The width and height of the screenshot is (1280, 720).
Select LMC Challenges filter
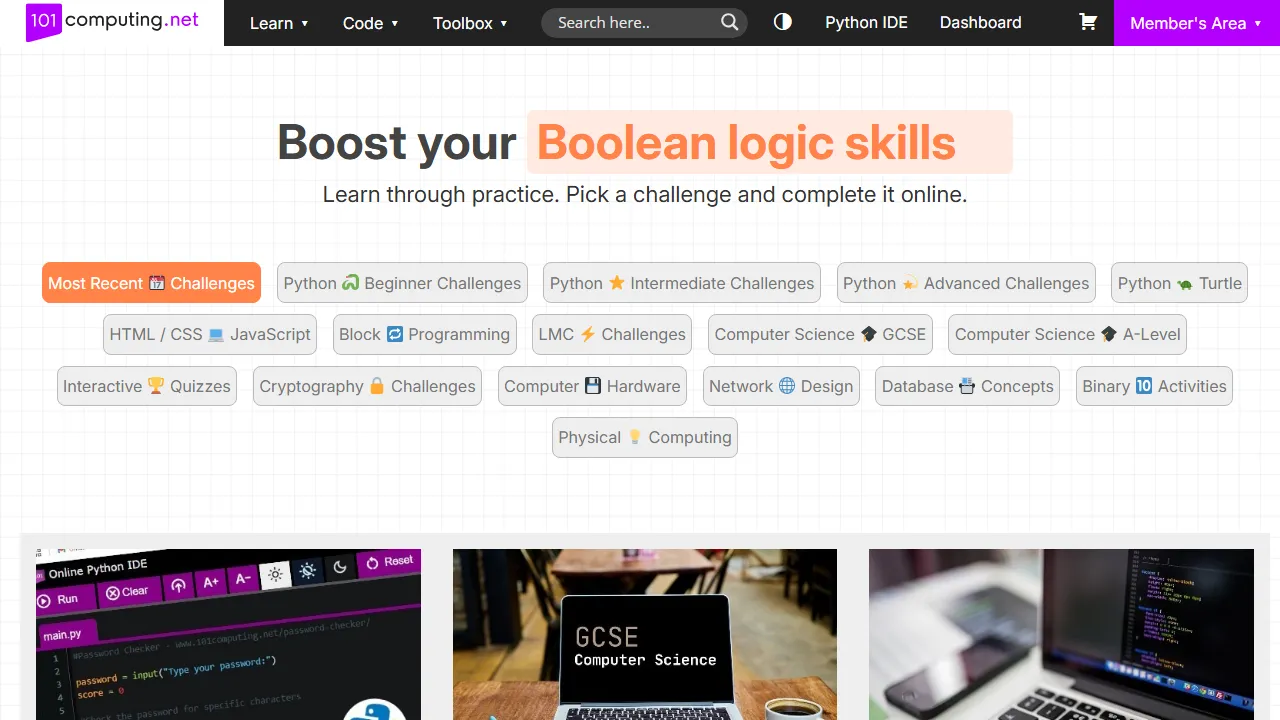click(x=611, y=334)
